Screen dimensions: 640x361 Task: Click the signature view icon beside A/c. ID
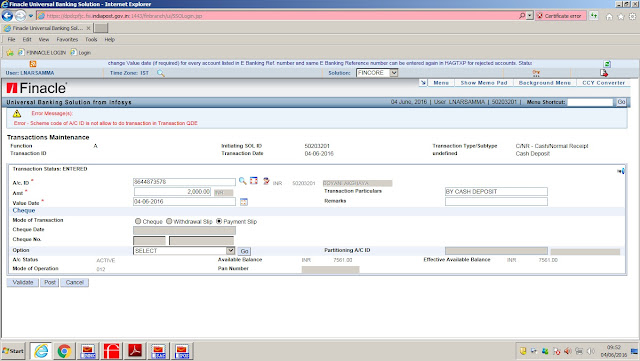coord(266,180)
